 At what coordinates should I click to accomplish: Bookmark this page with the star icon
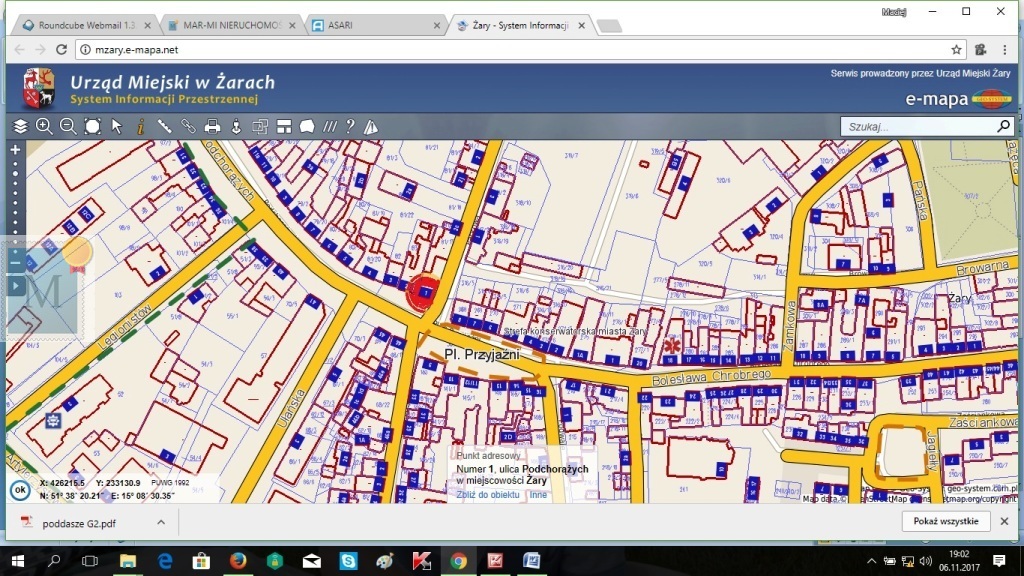coord(956,49)
